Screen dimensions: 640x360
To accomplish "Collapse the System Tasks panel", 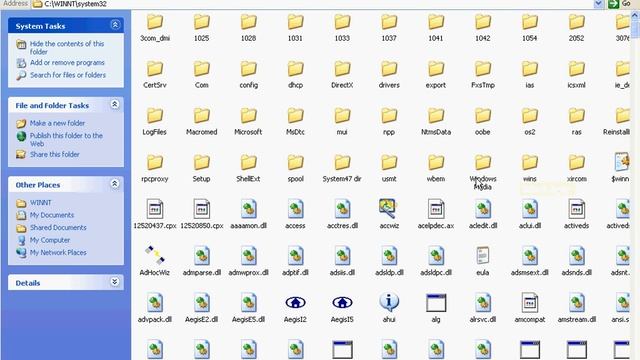I will pos(115,25).
